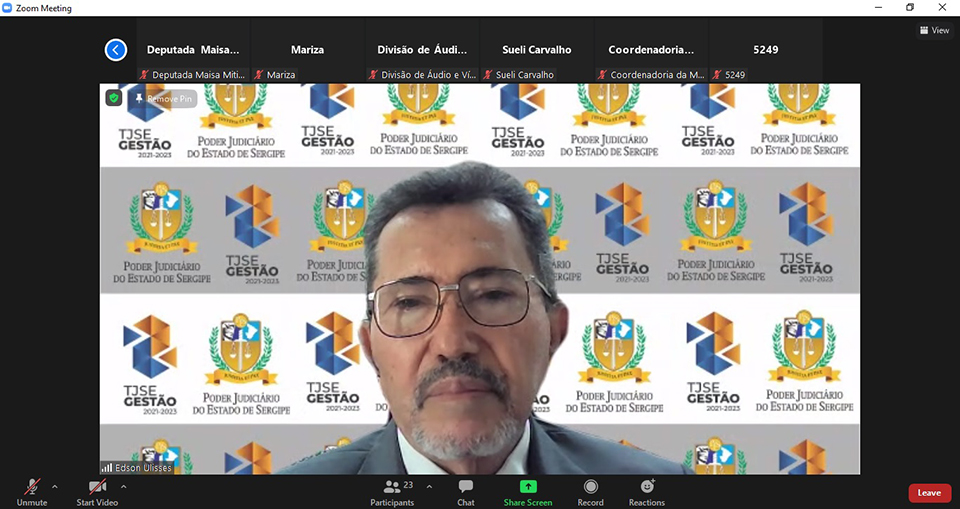Unmute the microphone
The height and width of the screenshot is (509, 960).
32,489
